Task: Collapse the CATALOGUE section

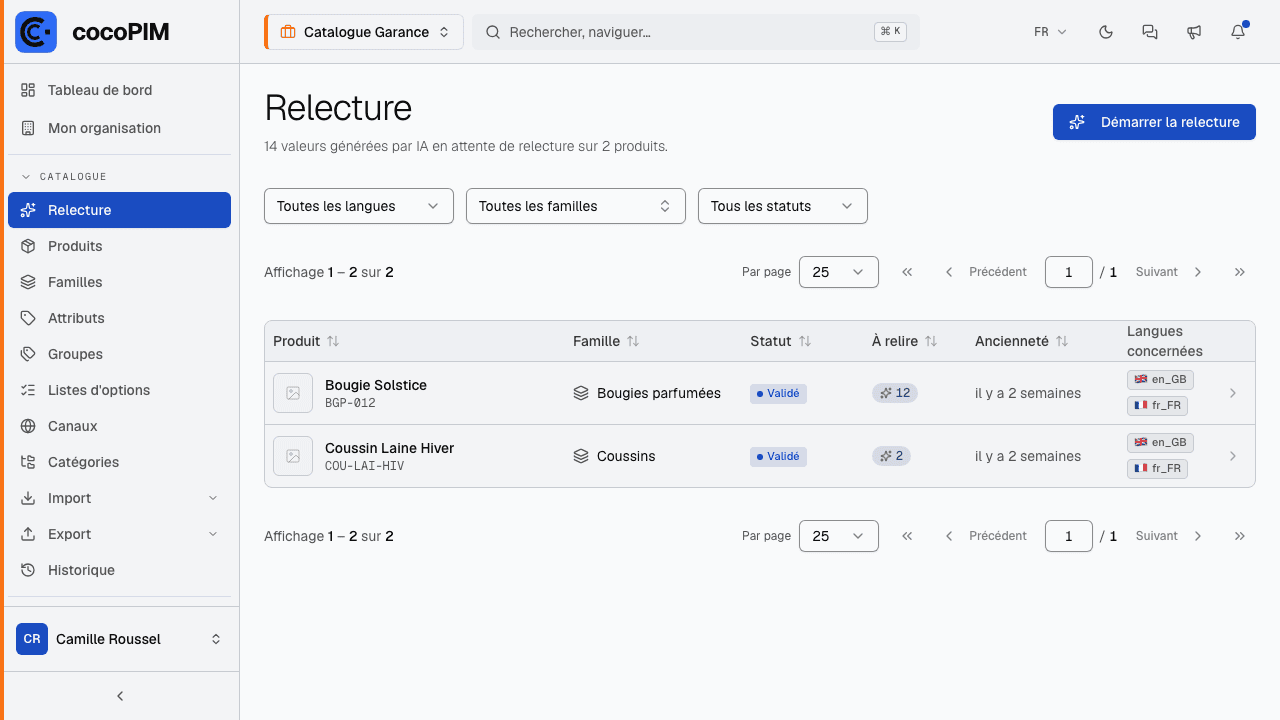Action: 64,177
